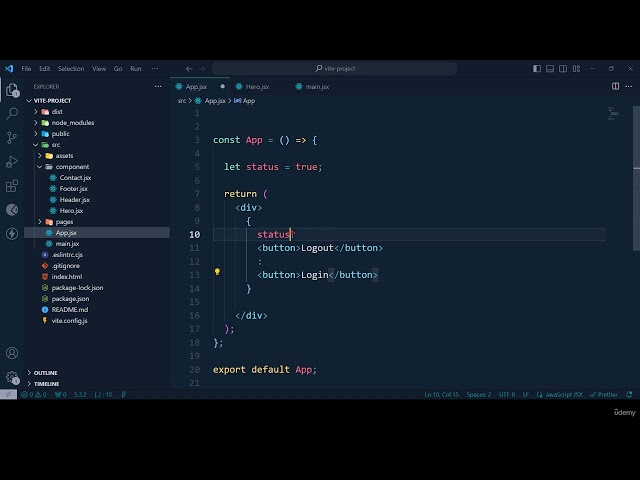Toggle the secondary side bar layout icon

563,69
